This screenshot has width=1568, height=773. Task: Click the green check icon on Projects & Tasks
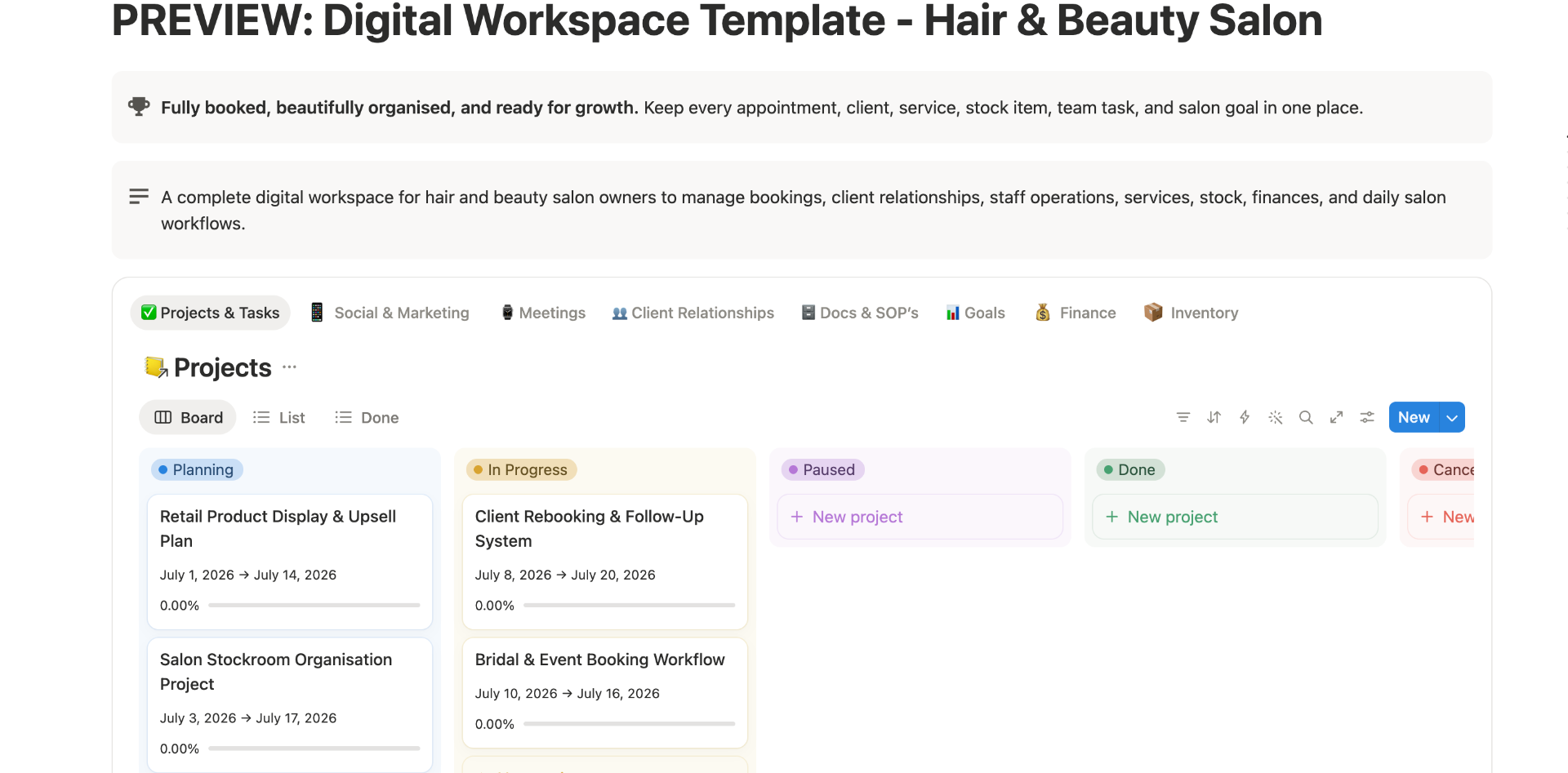[149, 313]
